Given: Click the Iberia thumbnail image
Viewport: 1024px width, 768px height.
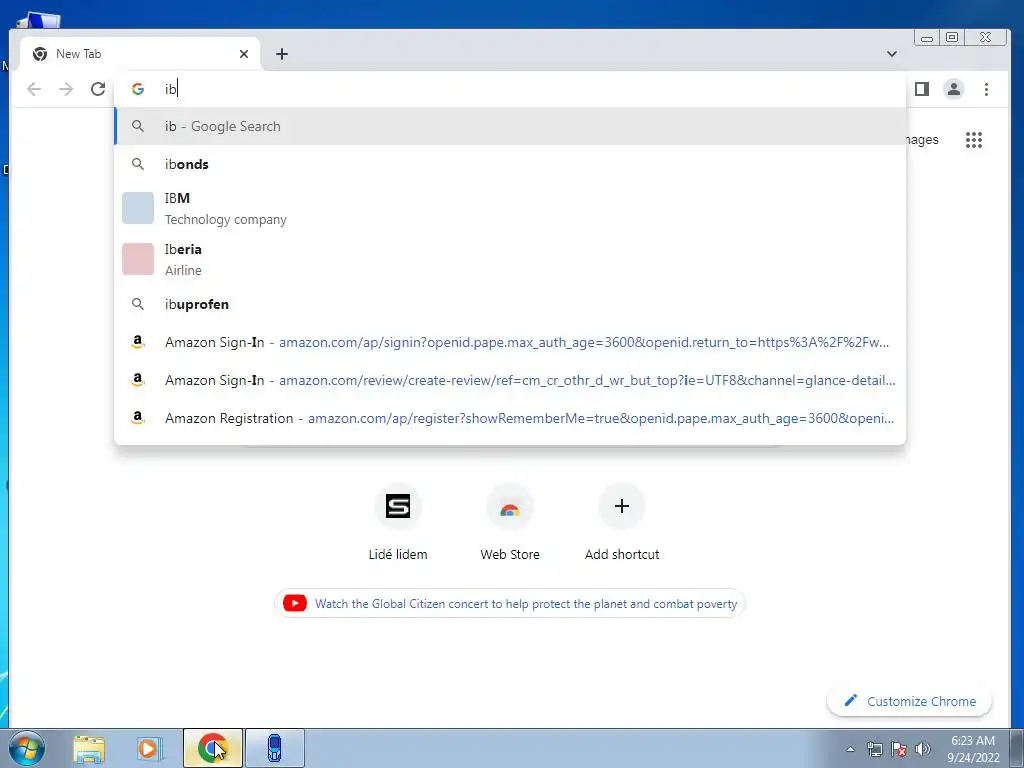Looking at the screenshot, I should (x=138, y=259).
